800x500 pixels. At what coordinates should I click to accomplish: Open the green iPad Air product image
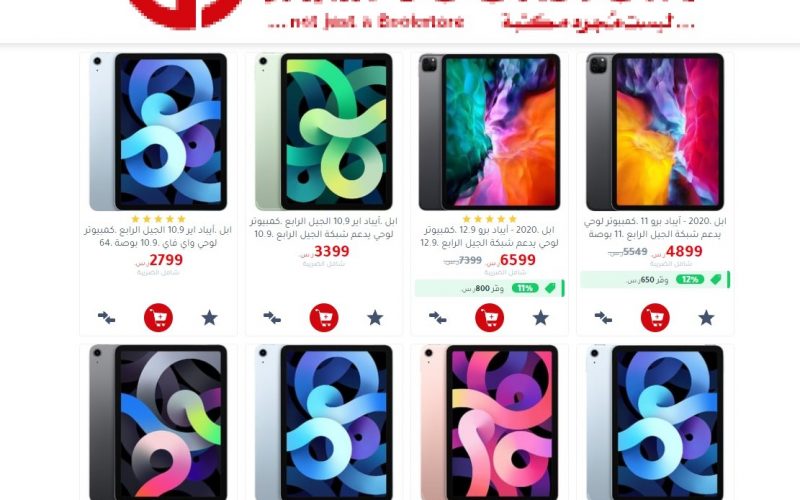point(324,132)
